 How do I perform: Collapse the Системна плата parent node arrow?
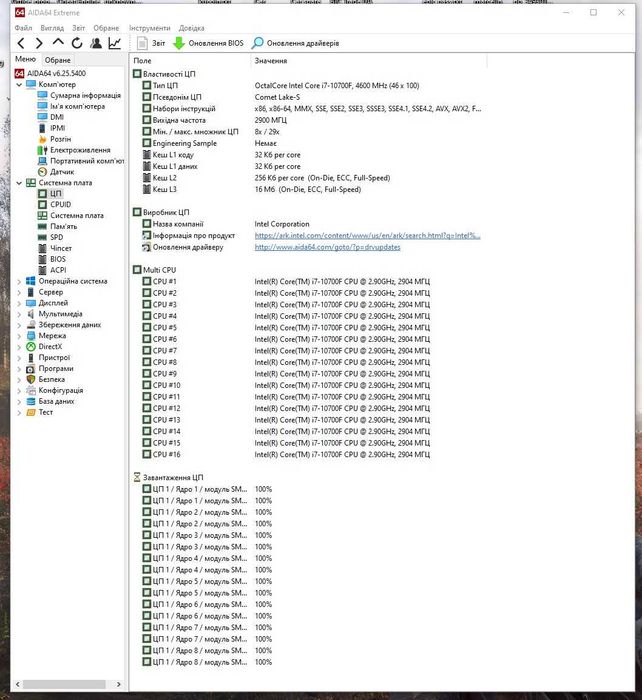[19, 183]
